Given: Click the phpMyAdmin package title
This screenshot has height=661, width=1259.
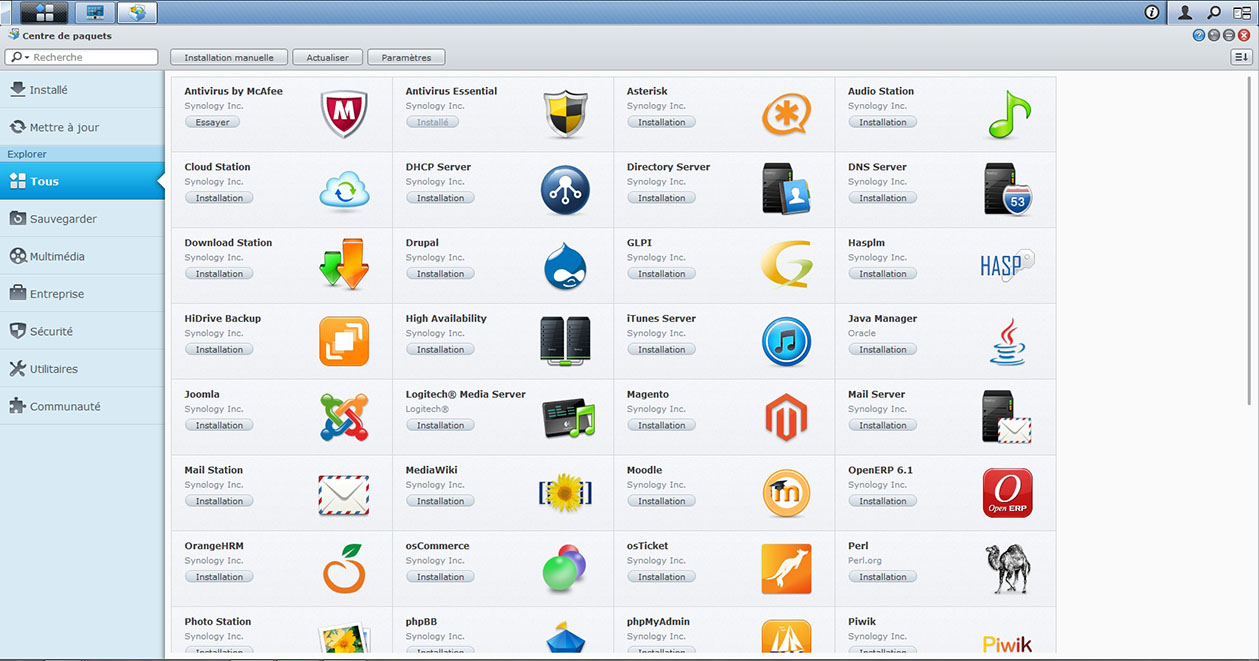Looking at the screenshot, I should (658, 621).
